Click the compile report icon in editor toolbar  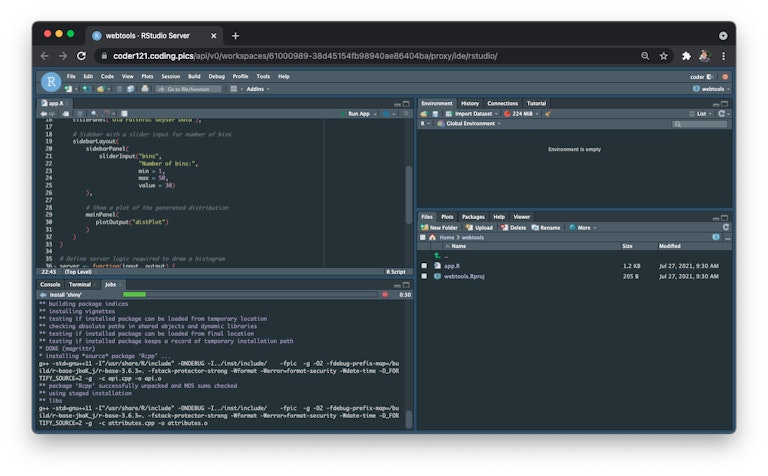[124, 114]
